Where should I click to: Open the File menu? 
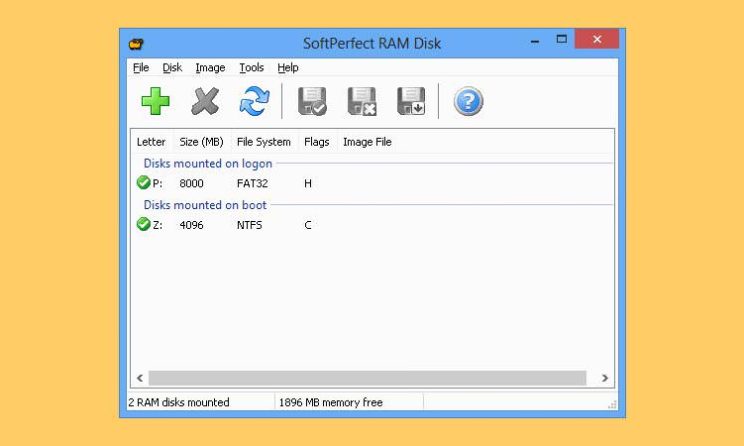140,68
